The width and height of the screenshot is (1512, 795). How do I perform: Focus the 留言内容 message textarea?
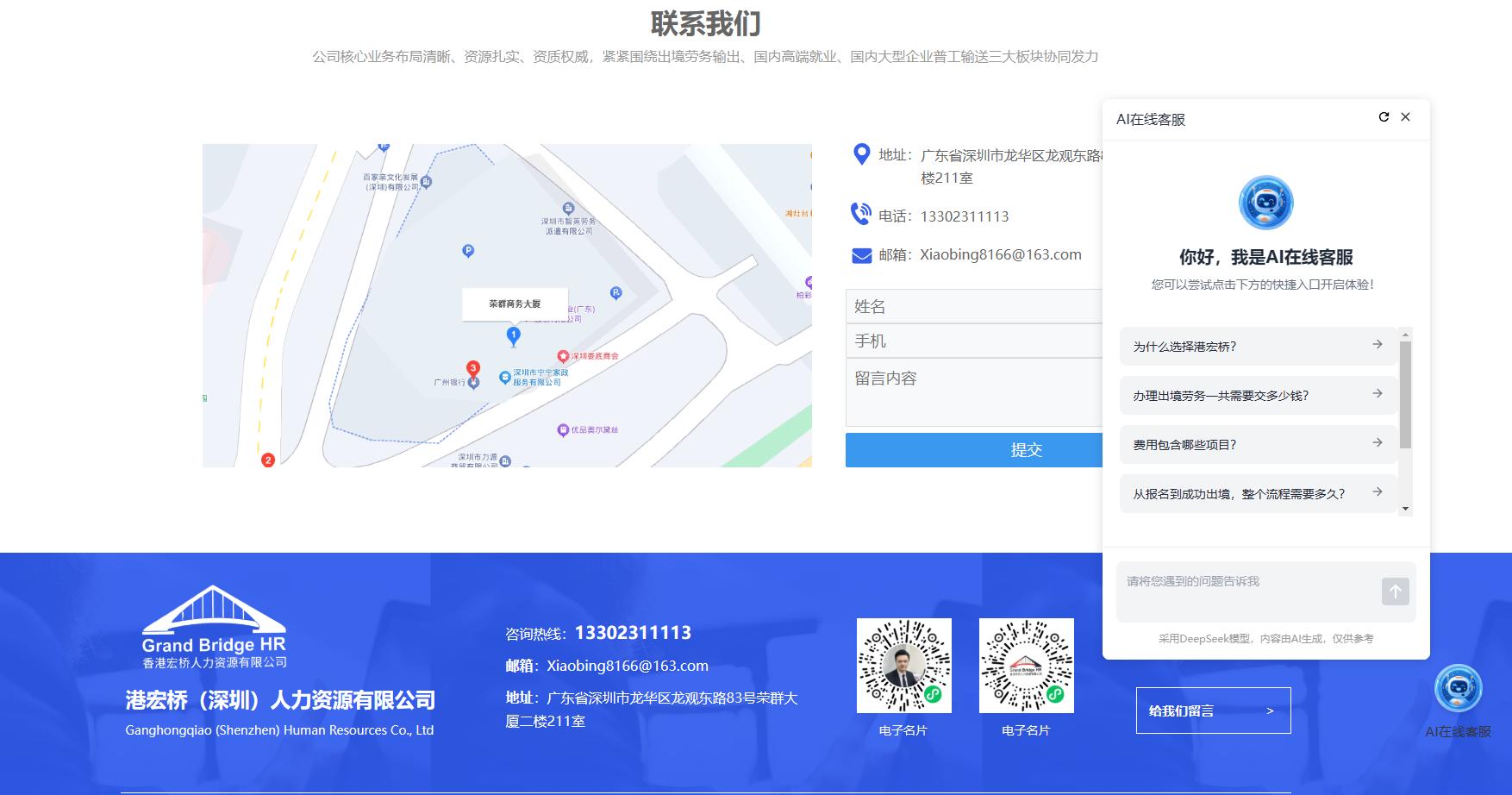974,392
